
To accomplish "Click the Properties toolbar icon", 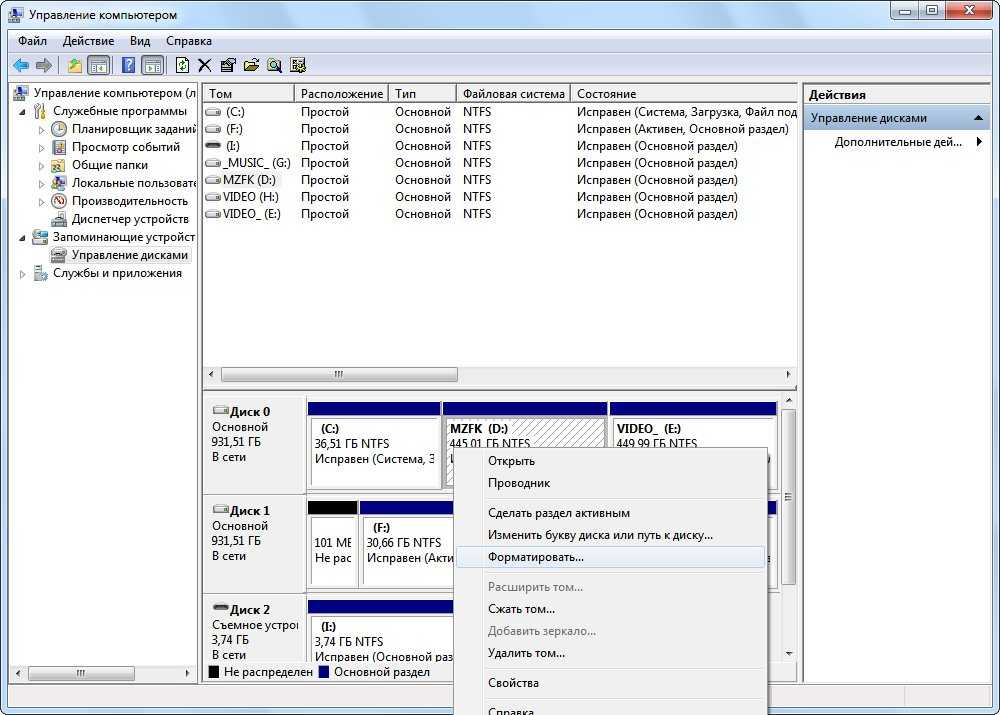I will pos(228,65).
